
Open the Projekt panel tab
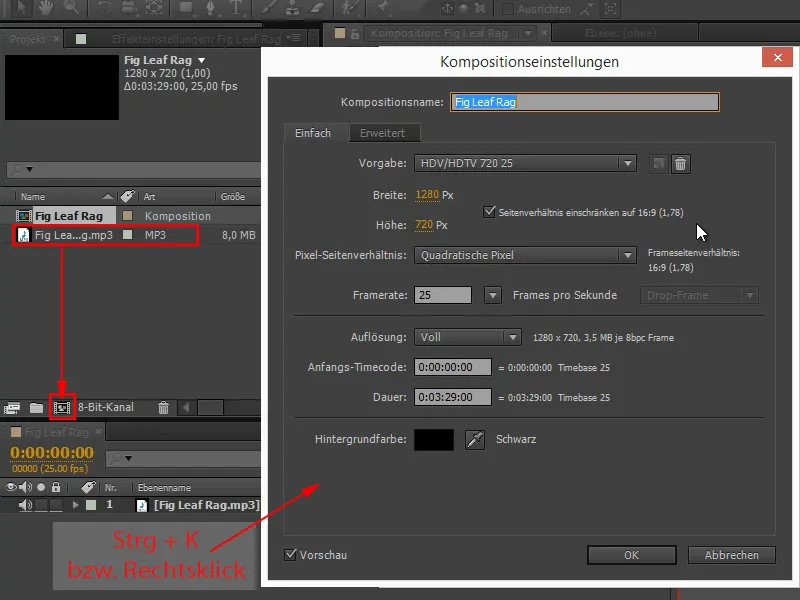tap(28, 39)
